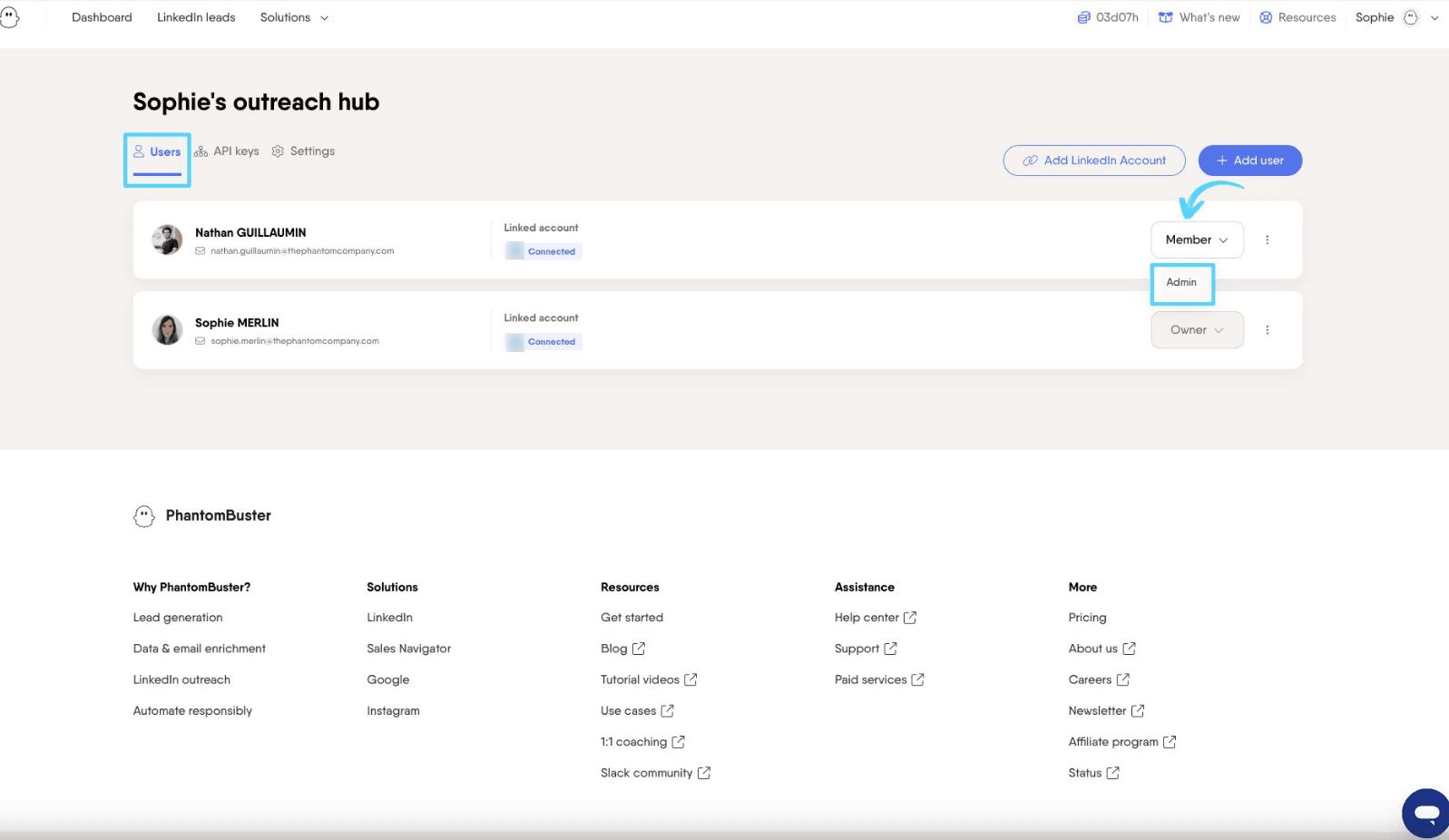Screen dimensions: 1449x840
Task: Click the external link icon beside Blog
Action: coord(639,649)
